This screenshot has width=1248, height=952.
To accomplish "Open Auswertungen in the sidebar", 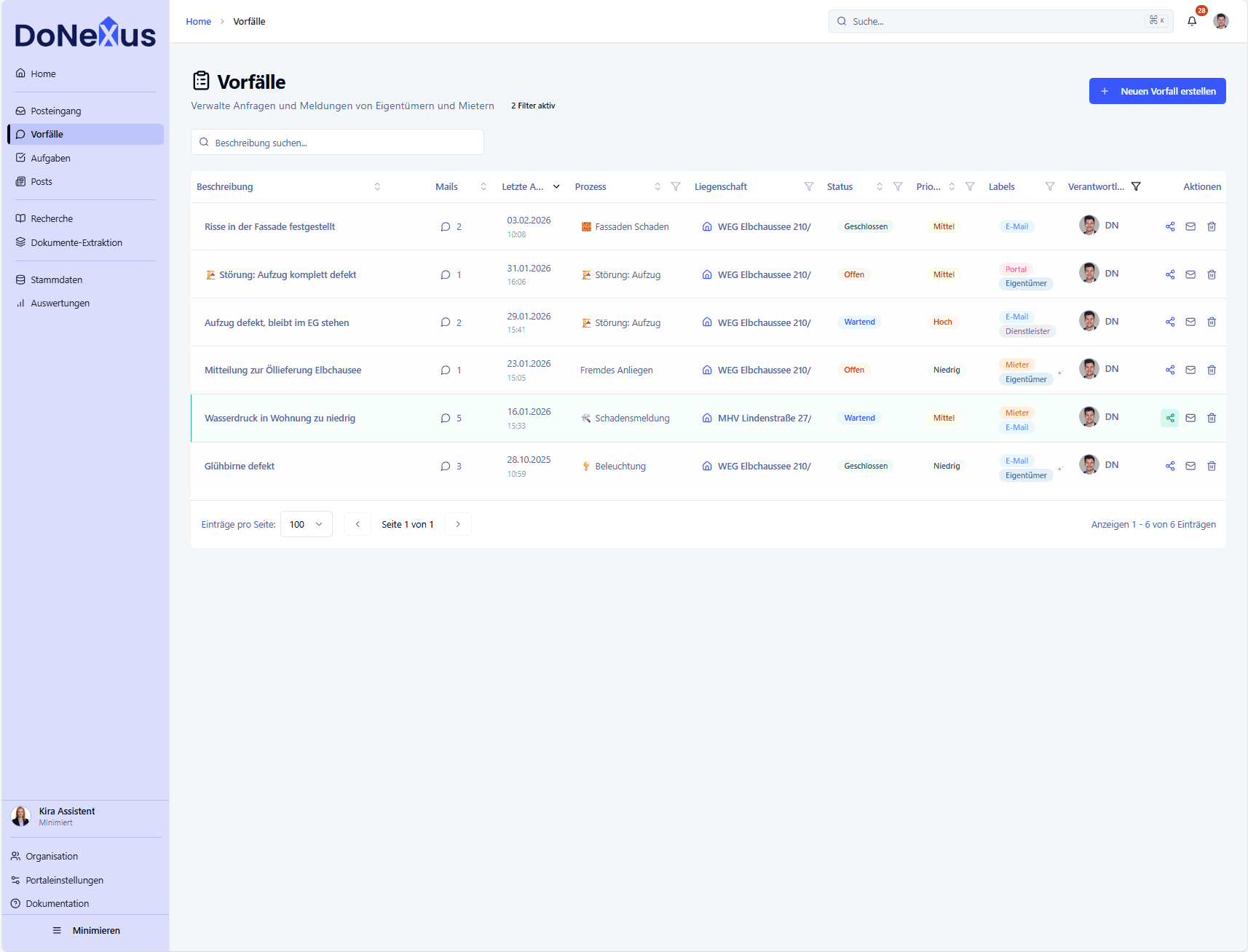I will [84, 303].
